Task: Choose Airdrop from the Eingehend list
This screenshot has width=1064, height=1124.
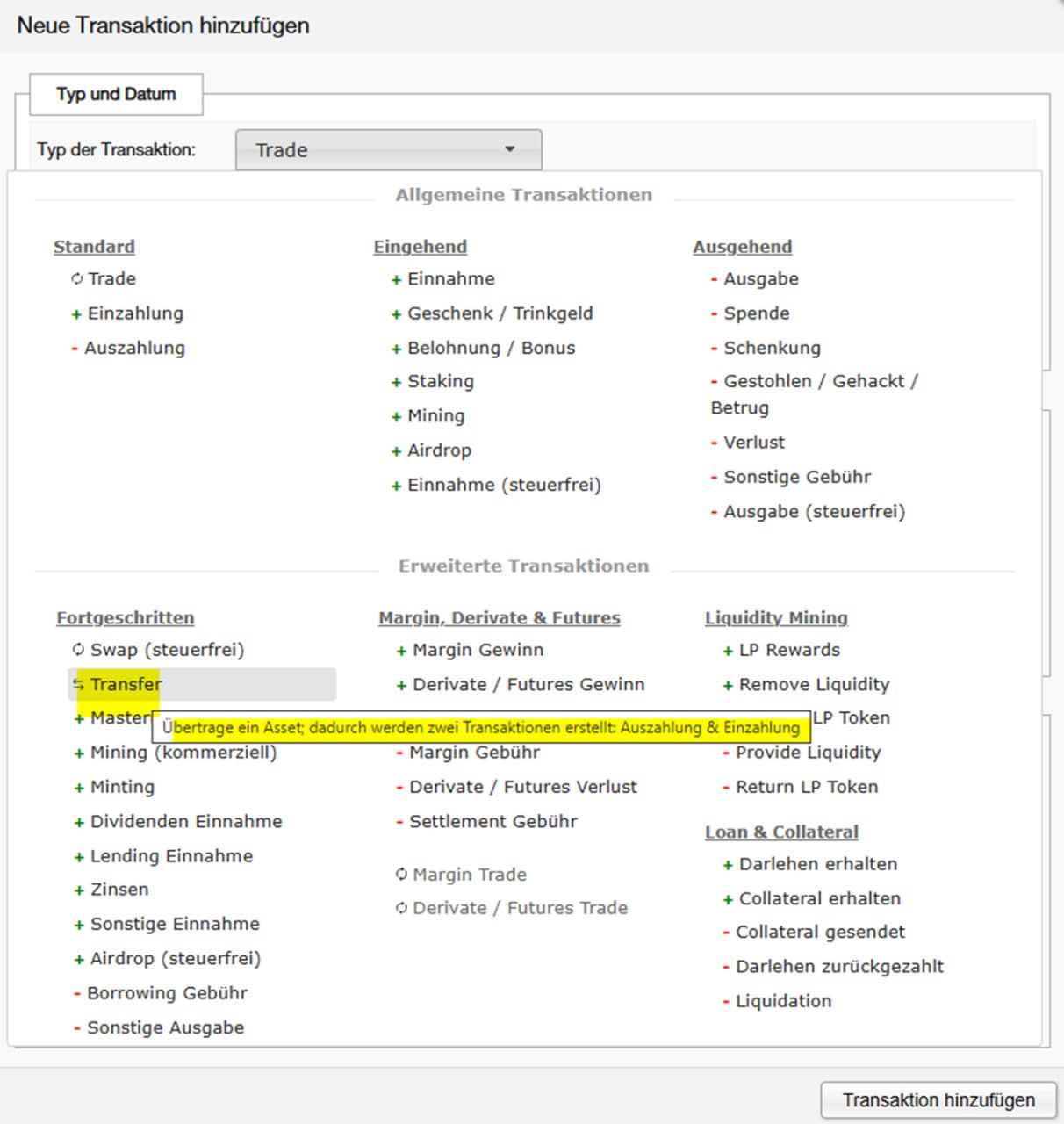Action: click(439, 450)
